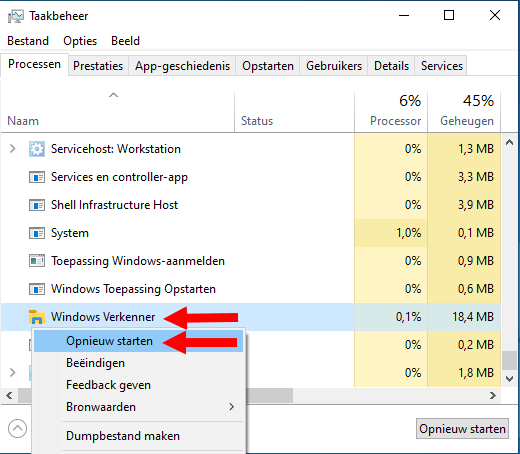Switch to the Gebruikers tab
Screen dimensions: 520x454
tap(334, 66)
